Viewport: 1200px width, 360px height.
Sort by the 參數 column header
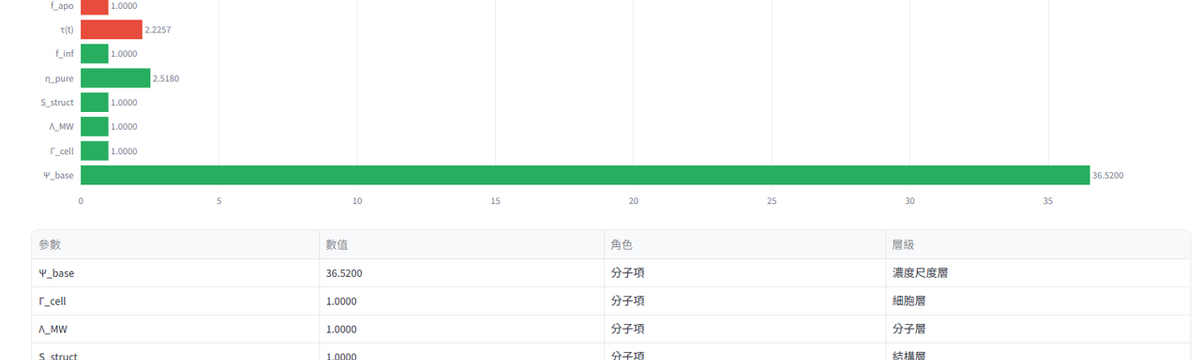click(175, 245)
